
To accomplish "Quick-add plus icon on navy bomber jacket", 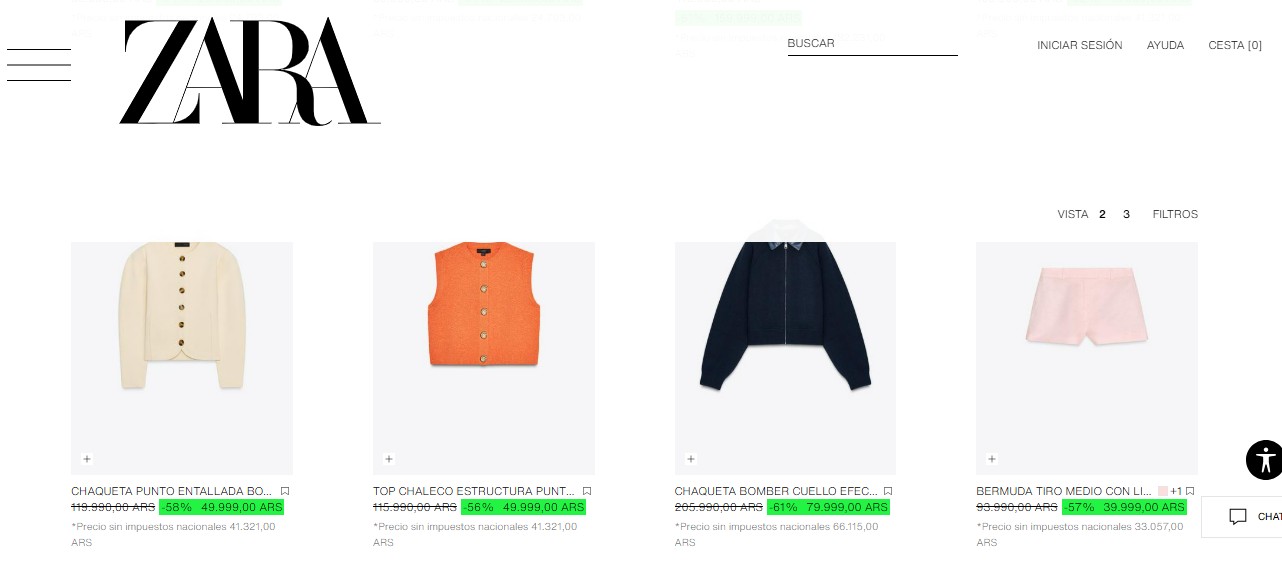I will [x=691, y=459].
